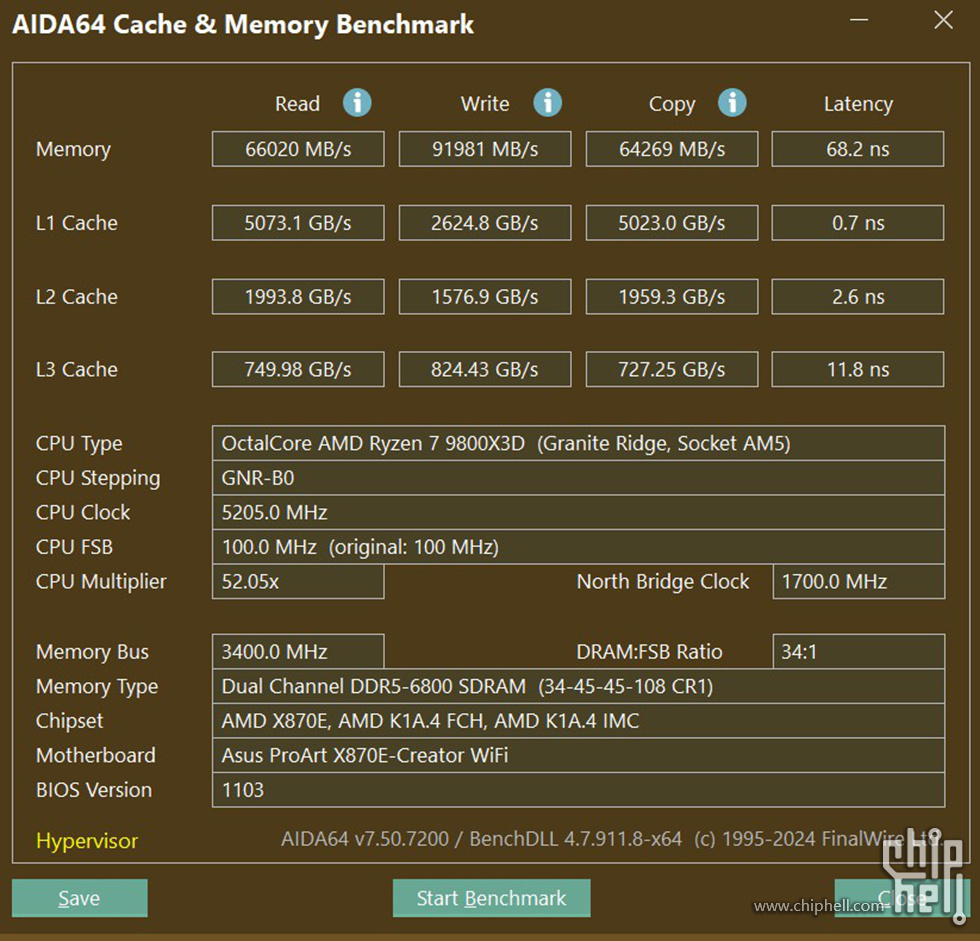The height and width of the screenshot is (941, 980).
Task: Click the Motherboard label
Action: tap(96, 755)
